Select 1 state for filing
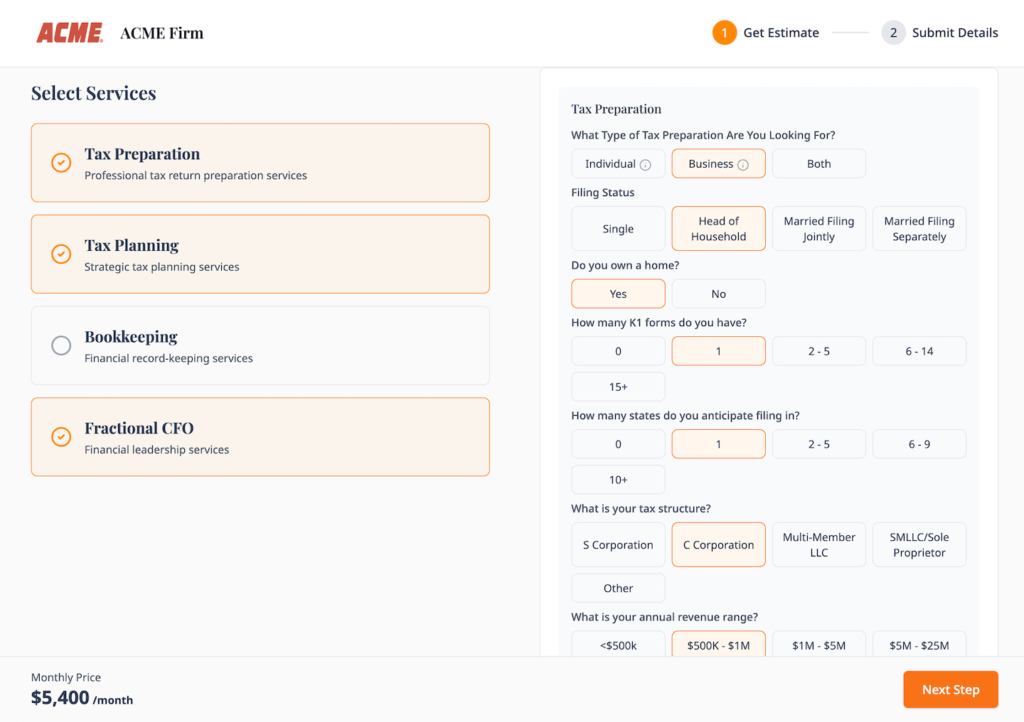Viewport: 1024px width, 722px height. (718, 444)
